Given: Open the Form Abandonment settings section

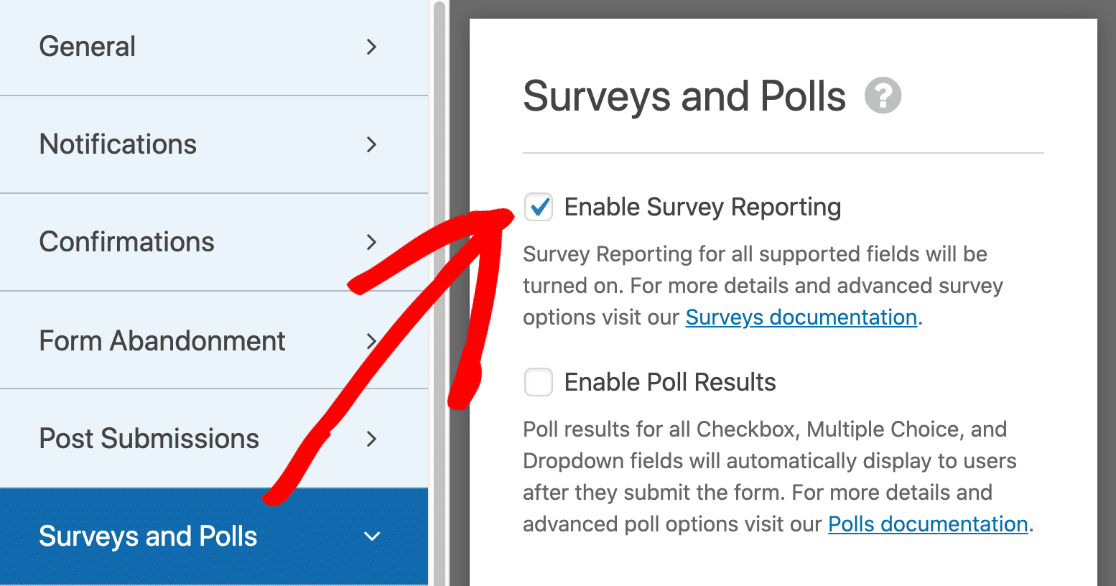Looking at the screenshot, I should pyautogui.click(x=214, y=340).
